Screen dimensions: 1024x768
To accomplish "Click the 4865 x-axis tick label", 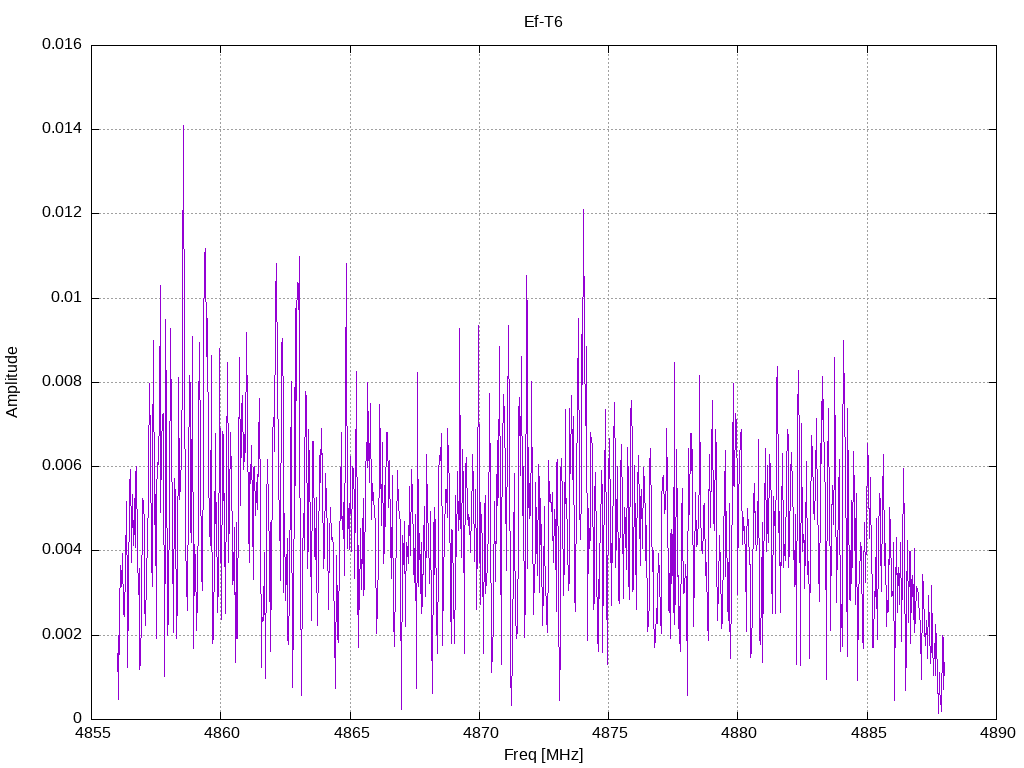I will [x=351, y=733].
